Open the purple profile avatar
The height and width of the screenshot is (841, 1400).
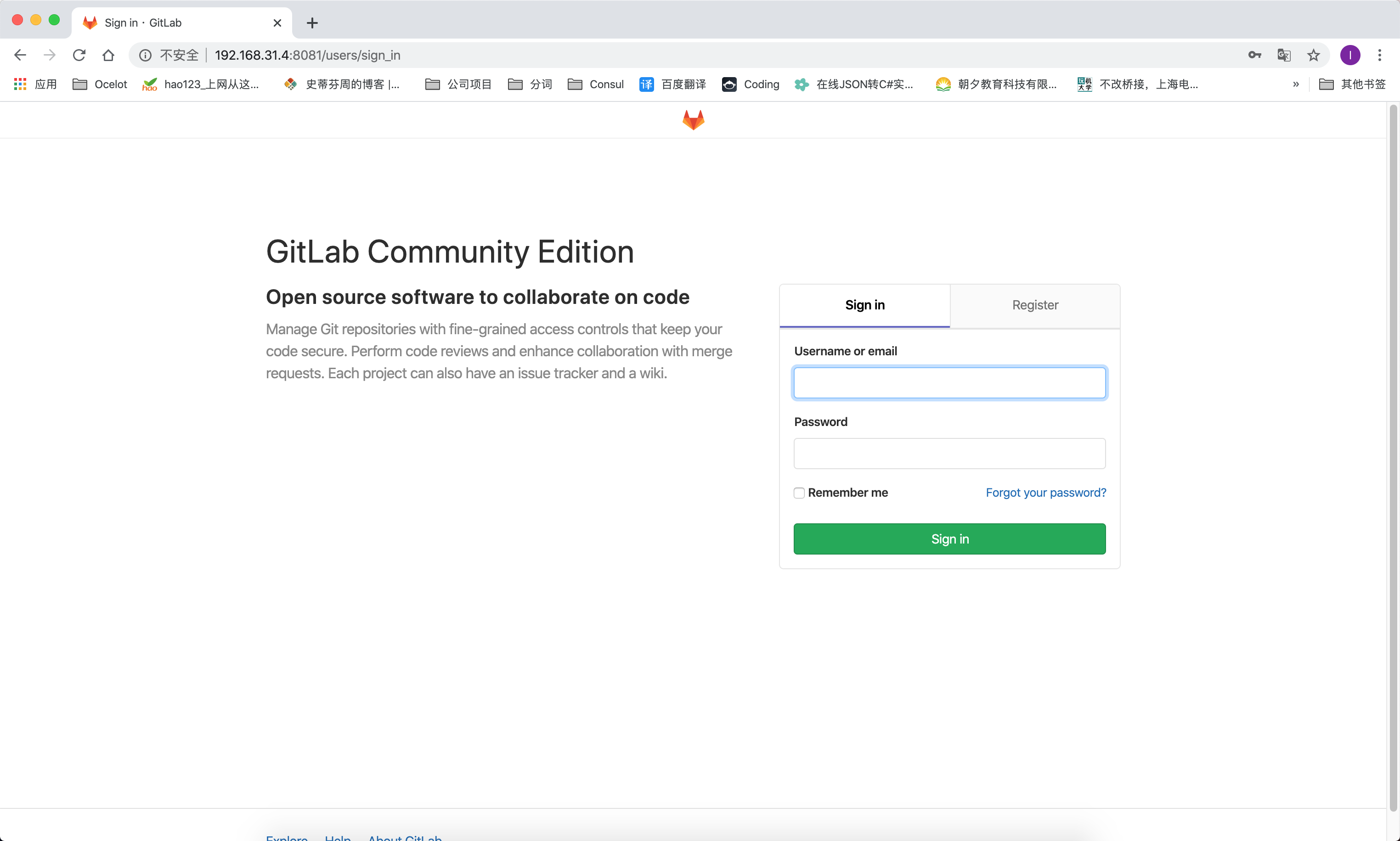click(1349, 55)
